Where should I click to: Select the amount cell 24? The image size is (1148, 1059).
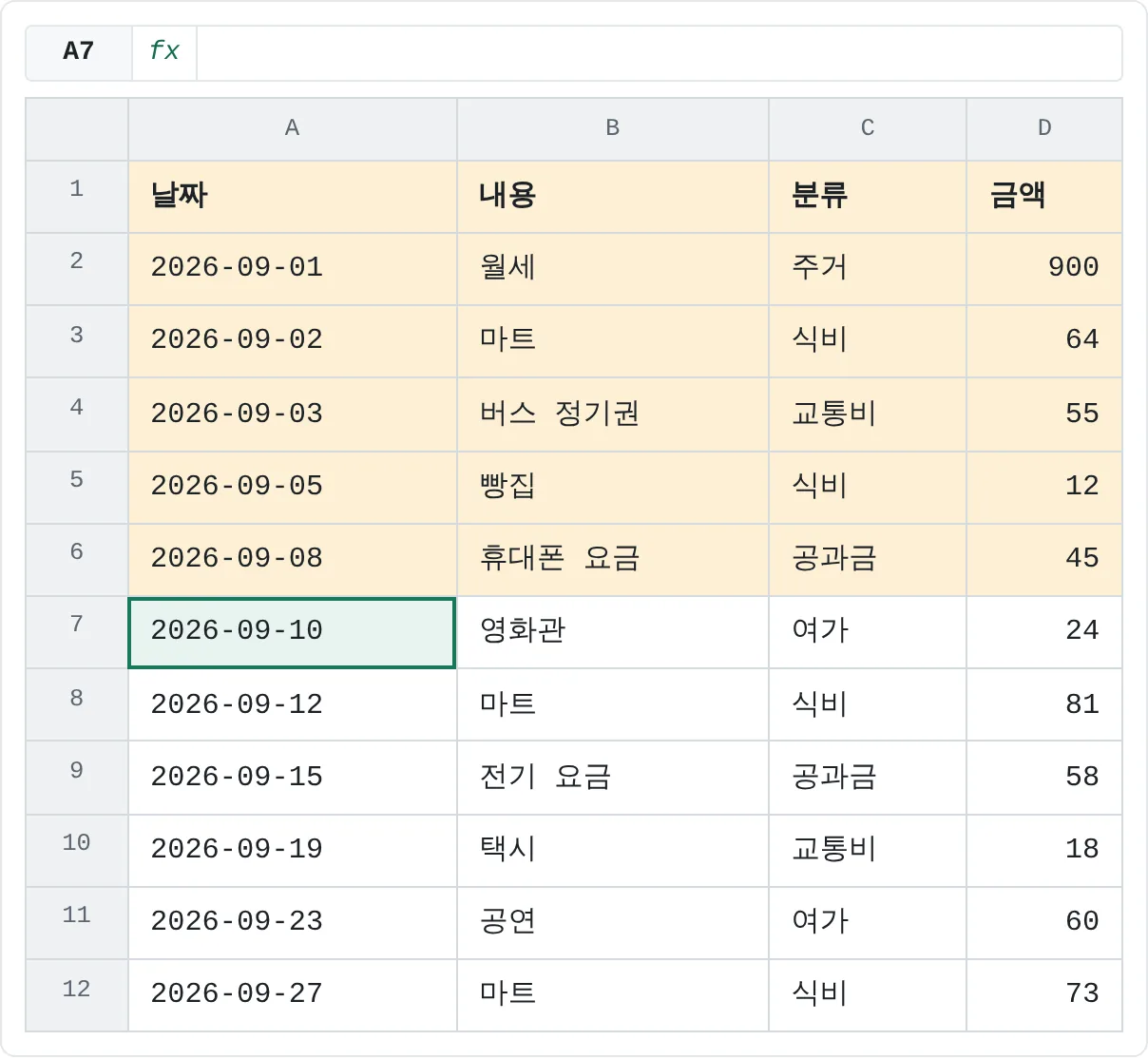tap(1044, 632)
